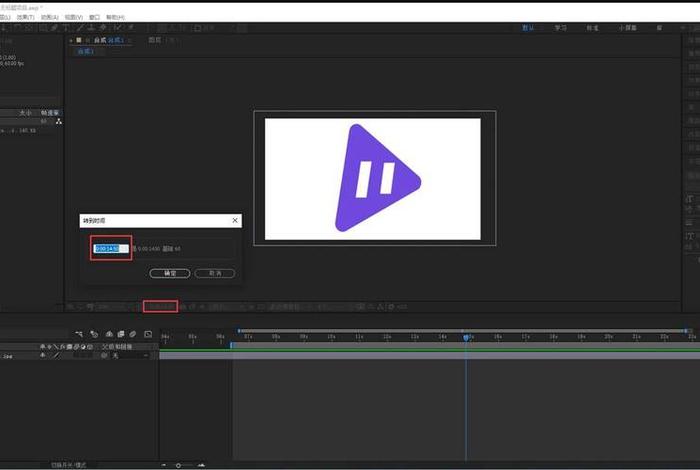Viewport: 700px width, 470px height.
Task: Open the 窗口 menu
Action: 94,17
